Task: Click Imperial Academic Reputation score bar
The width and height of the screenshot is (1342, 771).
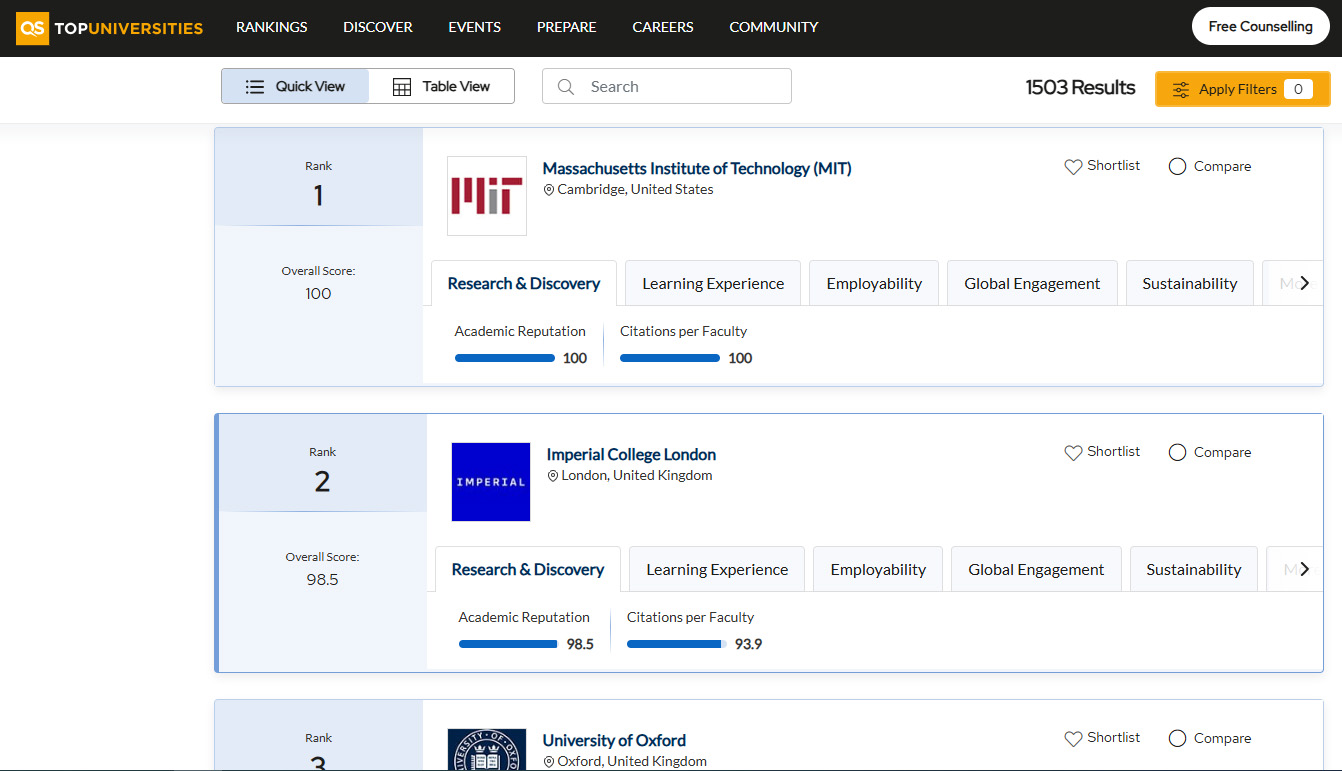Action: [x=509, y=644]
